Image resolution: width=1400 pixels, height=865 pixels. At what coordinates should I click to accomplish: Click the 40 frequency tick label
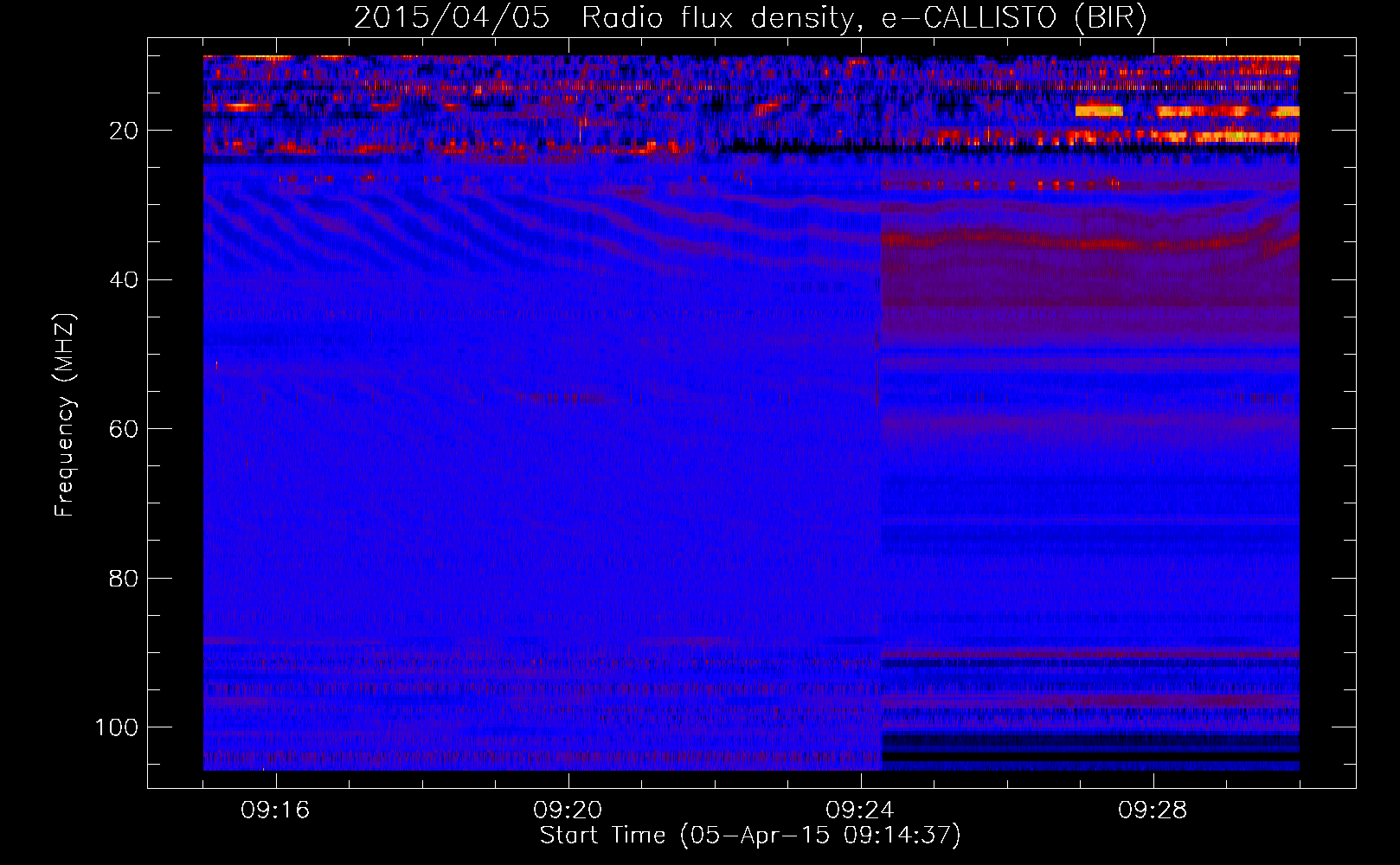124,280
